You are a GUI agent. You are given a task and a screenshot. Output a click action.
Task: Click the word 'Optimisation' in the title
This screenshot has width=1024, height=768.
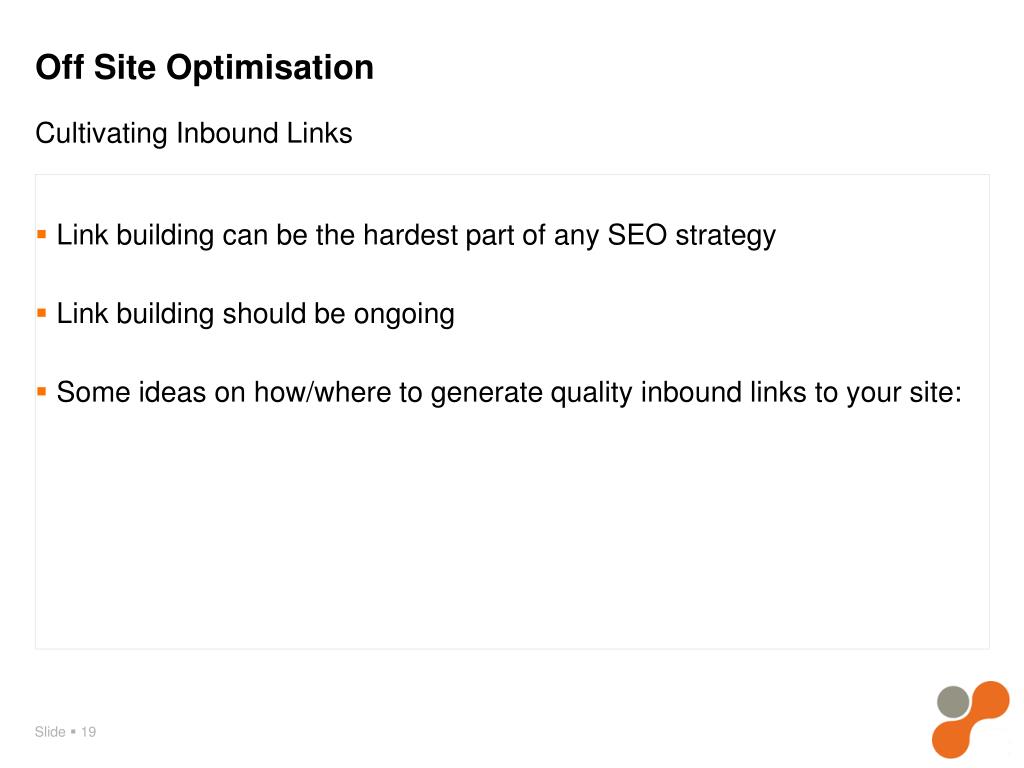click(x=270, y=68)
